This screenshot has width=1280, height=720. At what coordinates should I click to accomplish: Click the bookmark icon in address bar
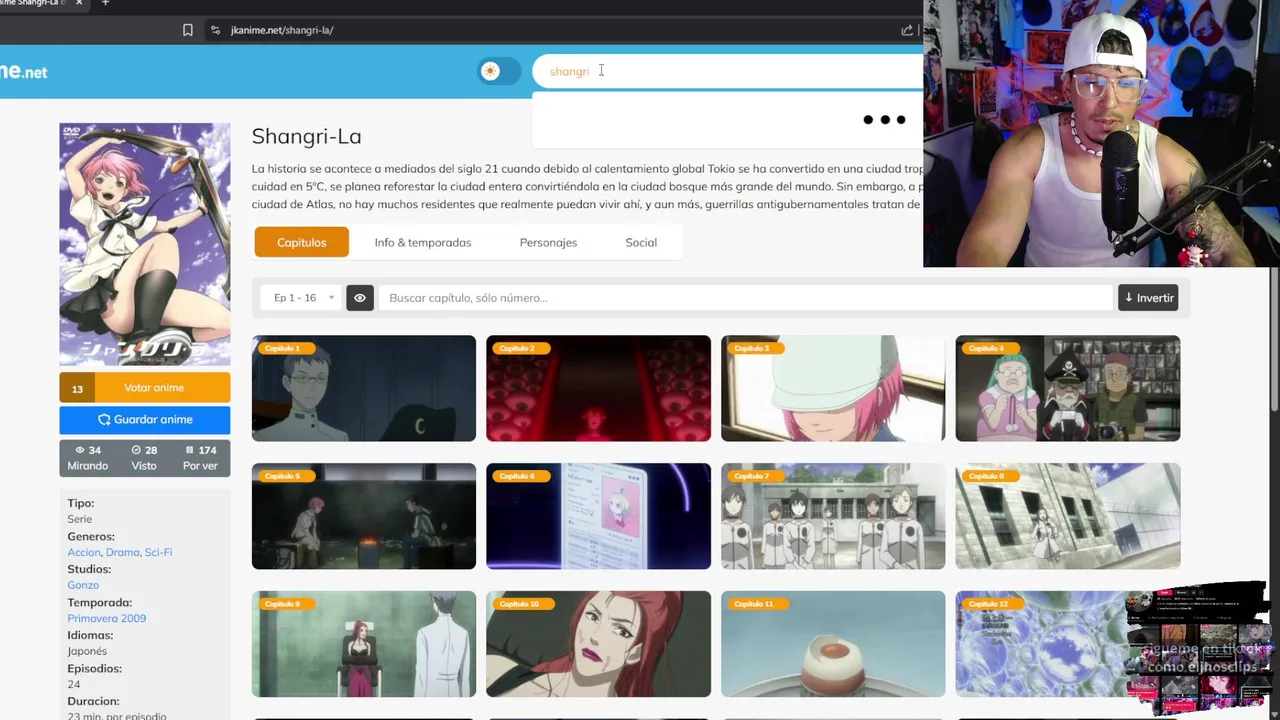point(187,30)
